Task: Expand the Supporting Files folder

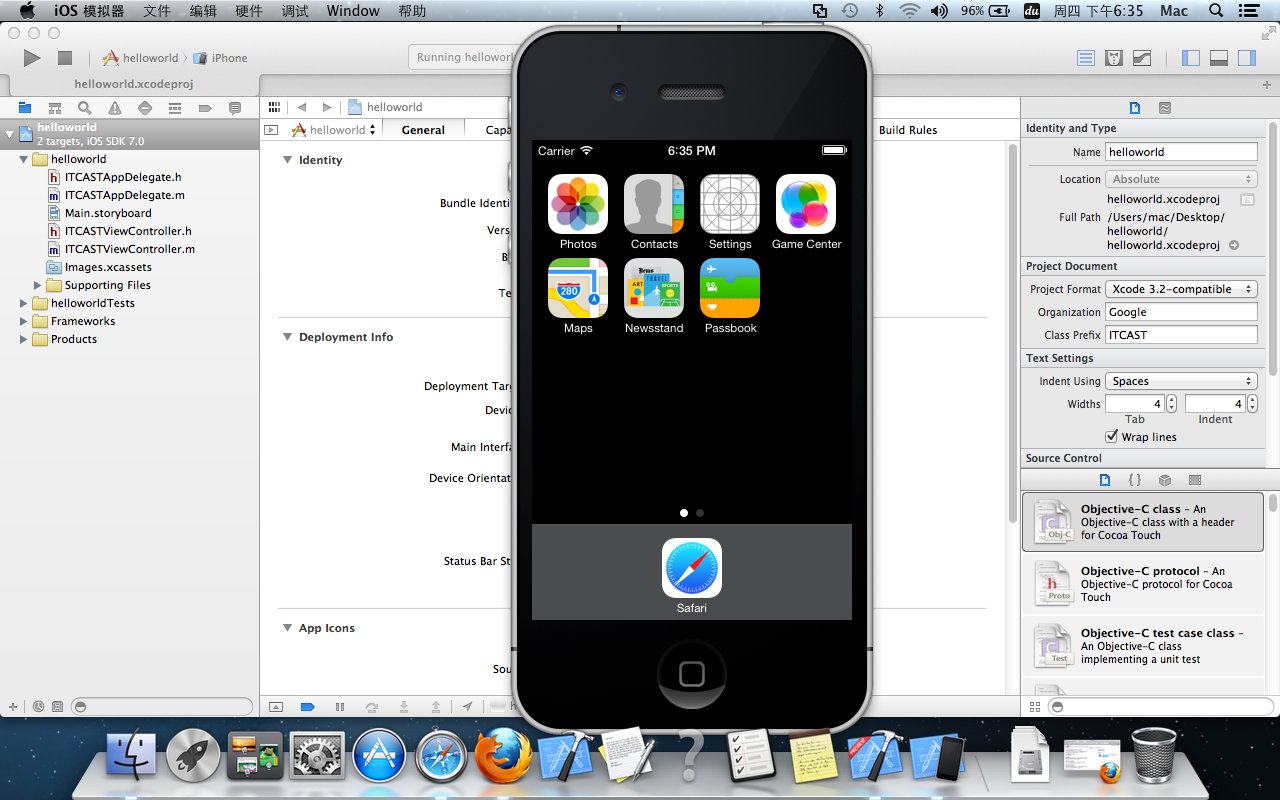Action: pyautogui.click(x=38, y=285)
